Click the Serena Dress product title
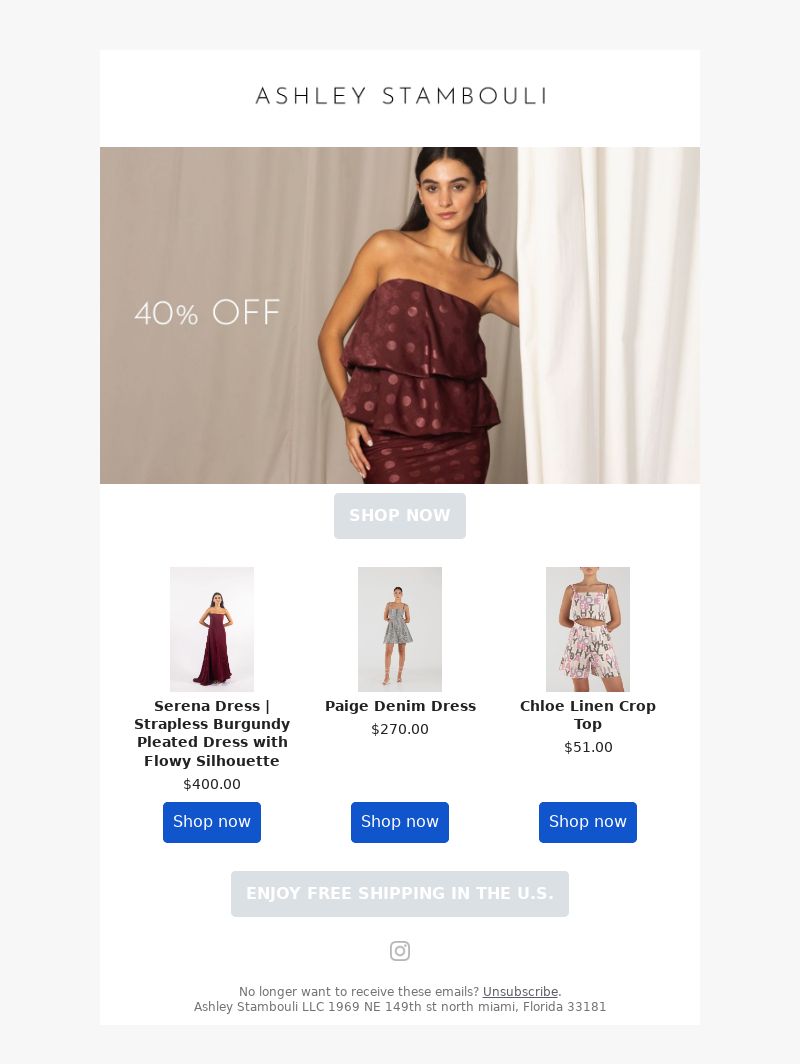Screen dimensions: 800x1064 pos(212,734)
